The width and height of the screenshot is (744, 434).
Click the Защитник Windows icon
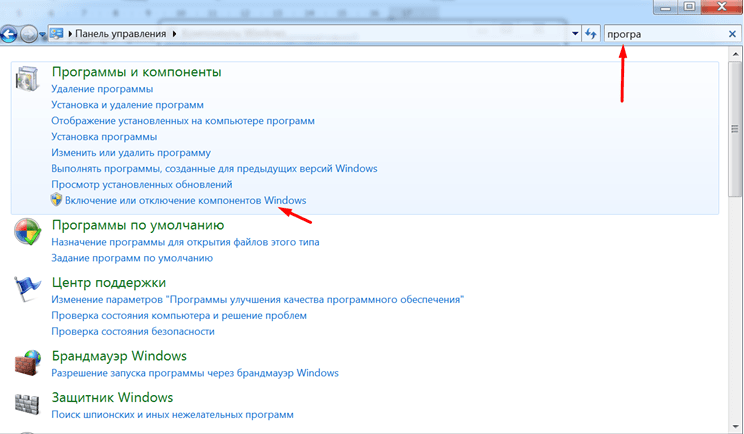tap(27, 403)
